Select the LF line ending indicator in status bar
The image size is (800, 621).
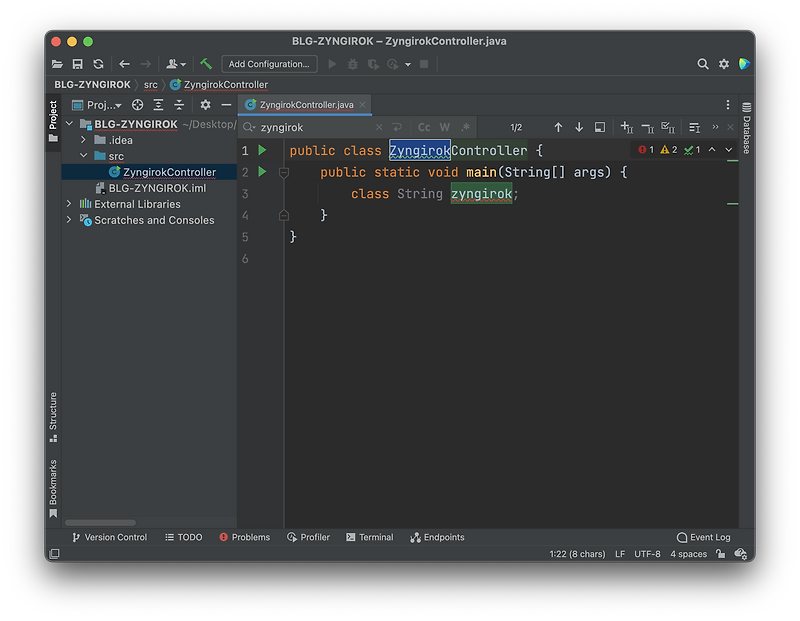619,553
